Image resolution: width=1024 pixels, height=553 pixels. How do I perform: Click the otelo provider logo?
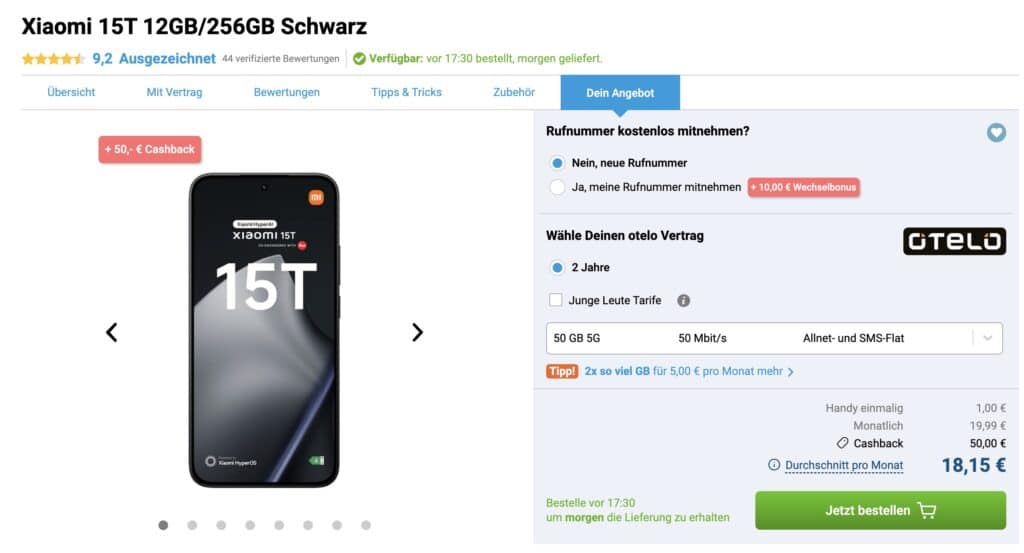(x=954, y=241)
